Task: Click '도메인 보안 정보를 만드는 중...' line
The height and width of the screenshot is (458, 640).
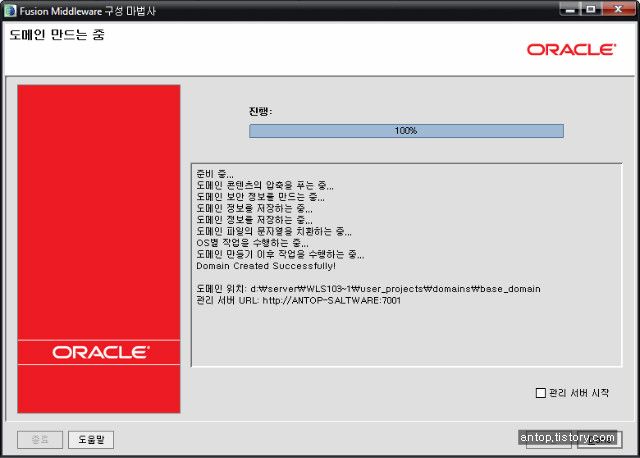Action: [x=260, y=197]
